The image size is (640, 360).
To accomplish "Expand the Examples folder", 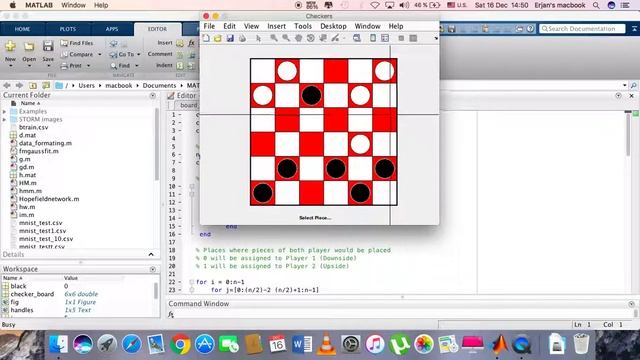I will (x=4, y=111).
